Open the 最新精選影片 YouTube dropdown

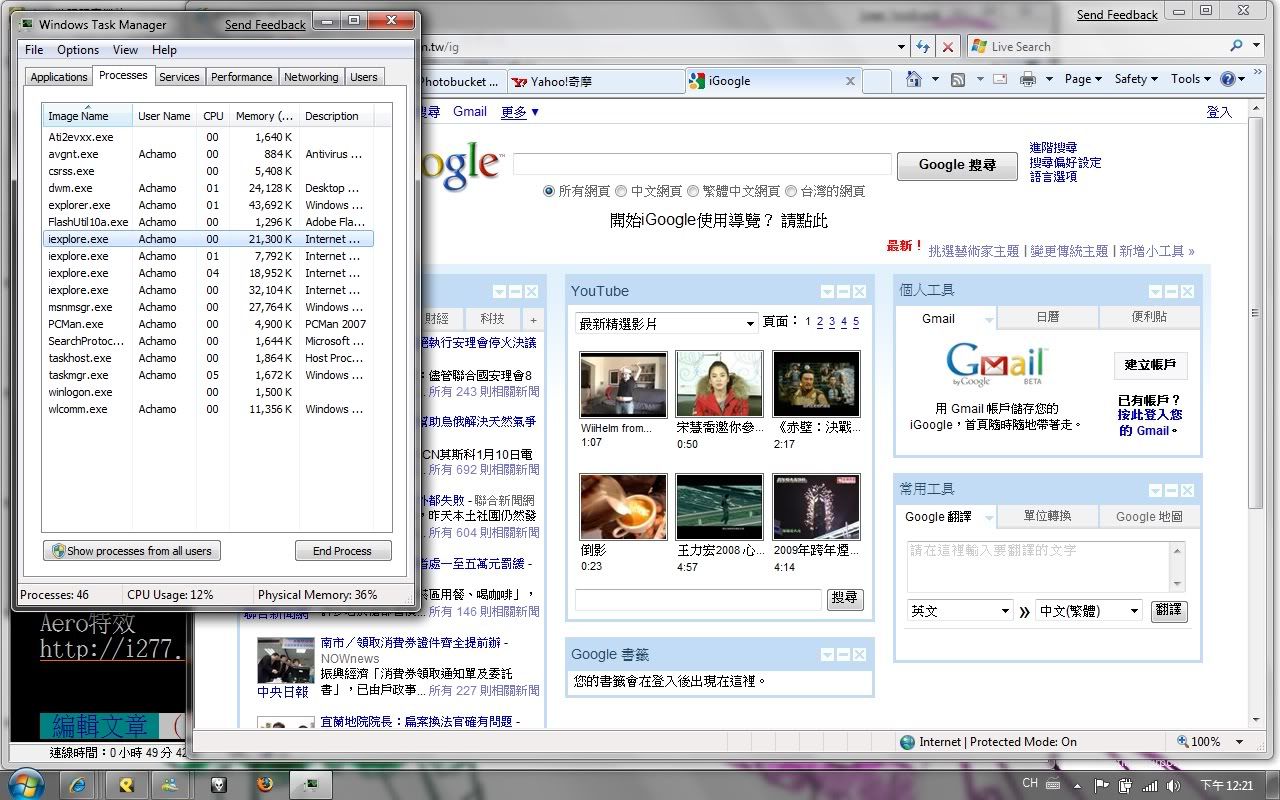click(x=666, y=323)
